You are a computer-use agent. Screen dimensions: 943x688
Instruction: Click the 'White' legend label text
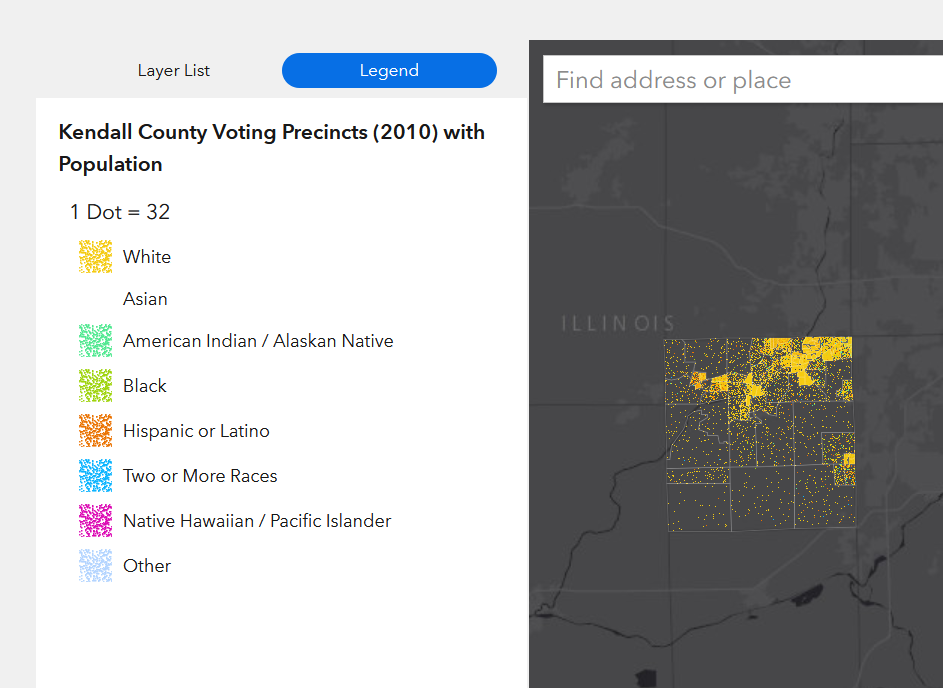pyautogui.click(x=147, y=257)
